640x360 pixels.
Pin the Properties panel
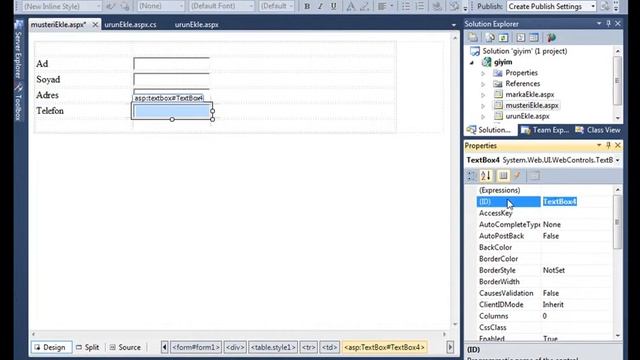pos(608,145)
